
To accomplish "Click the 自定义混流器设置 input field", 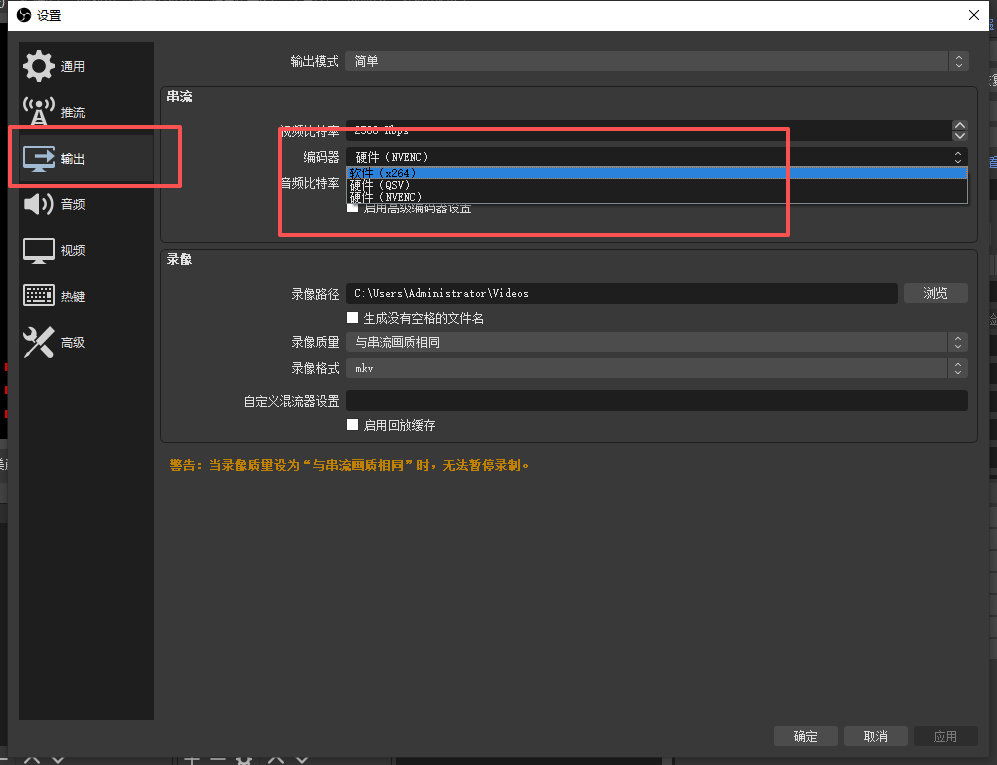I will [x=656, y=401].
